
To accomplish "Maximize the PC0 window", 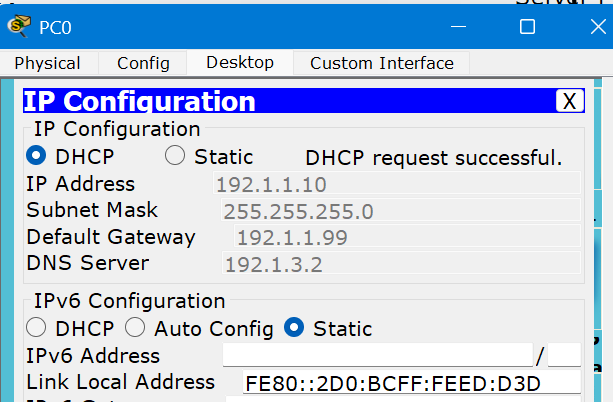I will pos(527,27).
